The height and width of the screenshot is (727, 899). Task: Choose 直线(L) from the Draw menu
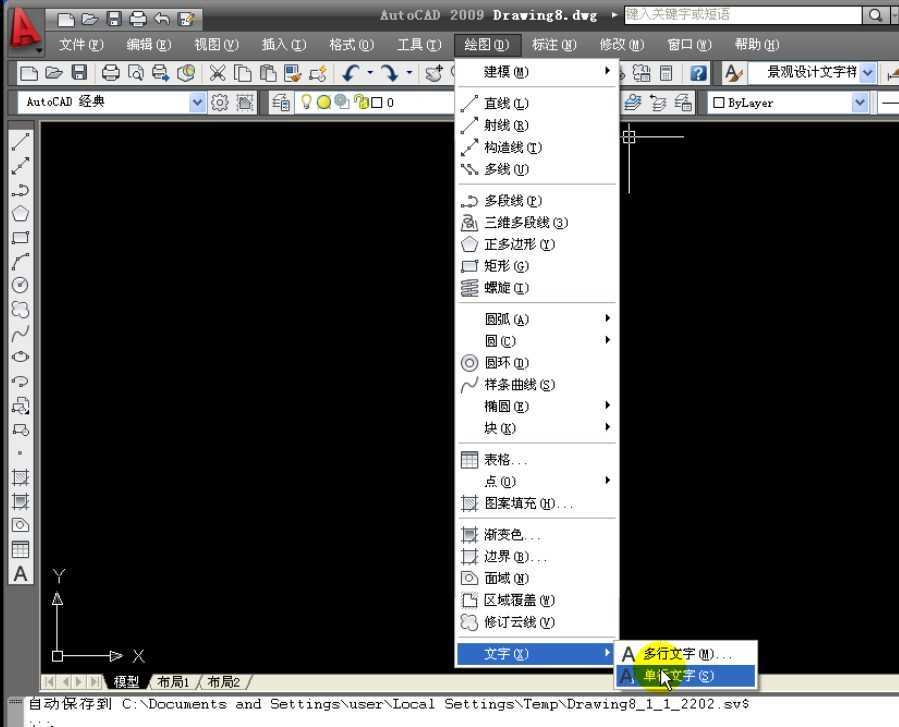pyautogui.click(x=537, y=104)
